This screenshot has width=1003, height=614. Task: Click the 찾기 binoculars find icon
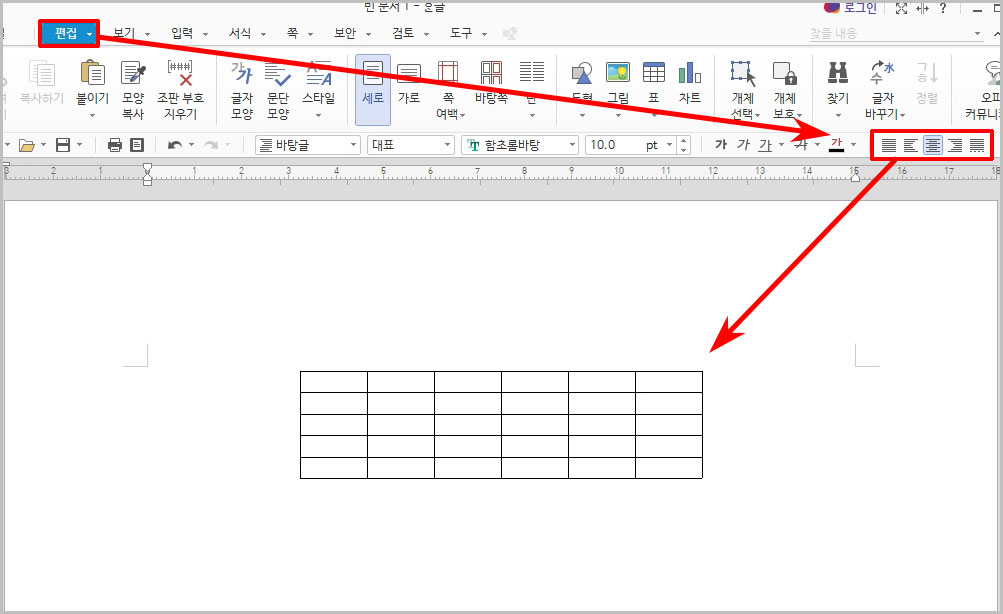coord(838,73)
